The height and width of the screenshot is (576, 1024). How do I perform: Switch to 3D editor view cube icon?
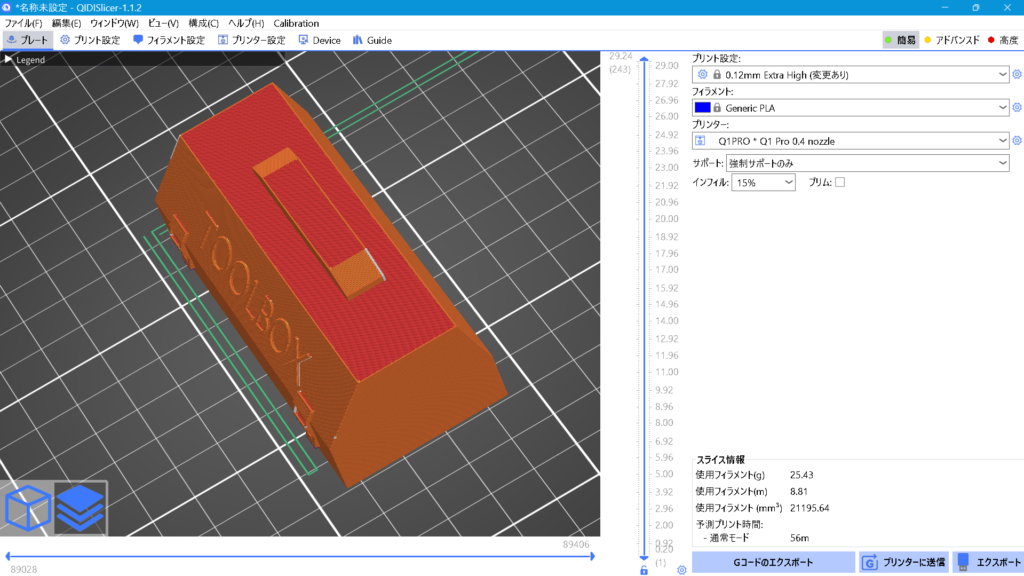[27, 508]
